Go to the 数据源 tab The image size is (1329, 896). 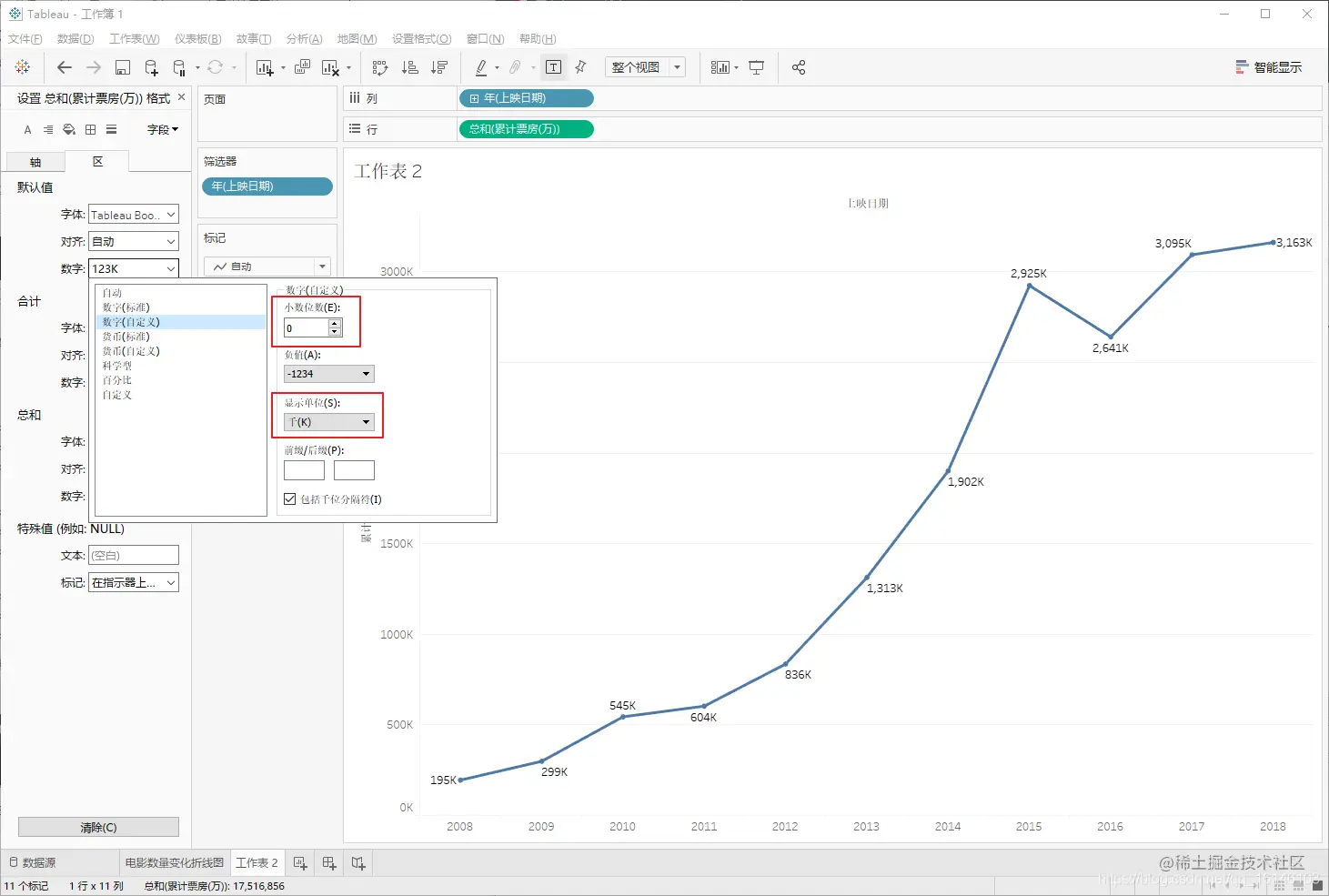[32, 862]
